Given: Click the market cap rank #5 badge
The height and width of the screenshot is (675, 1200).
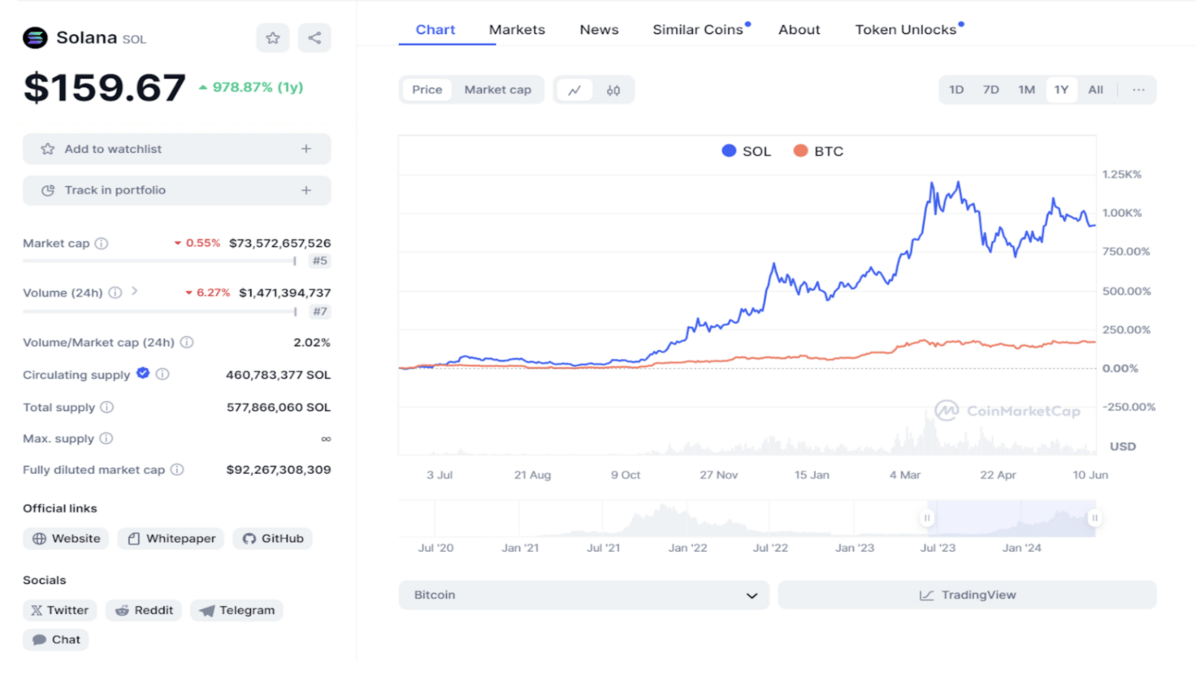Looking at the screenshot, I should point(319,261).
